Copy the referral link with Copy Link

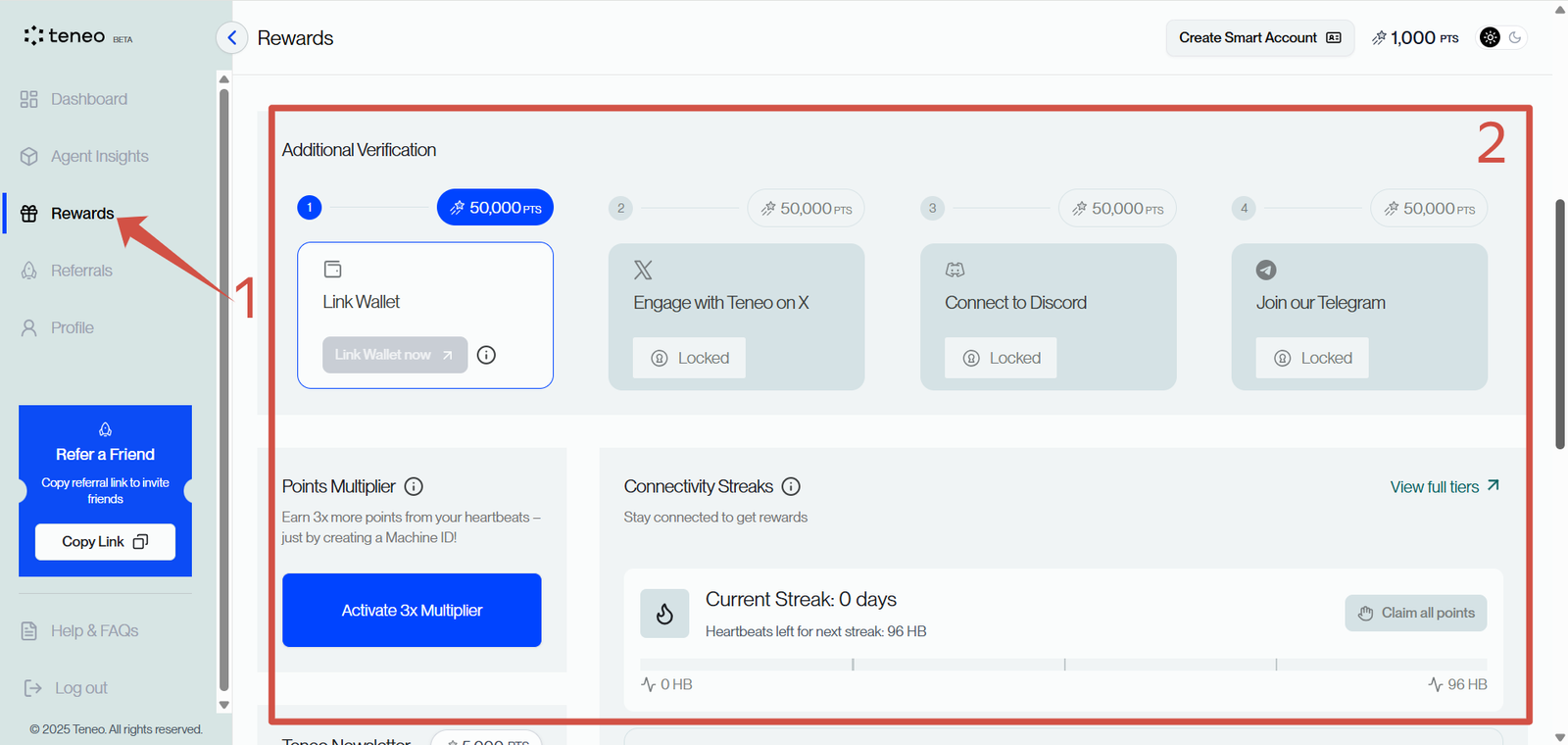click(x=105, y=542)
